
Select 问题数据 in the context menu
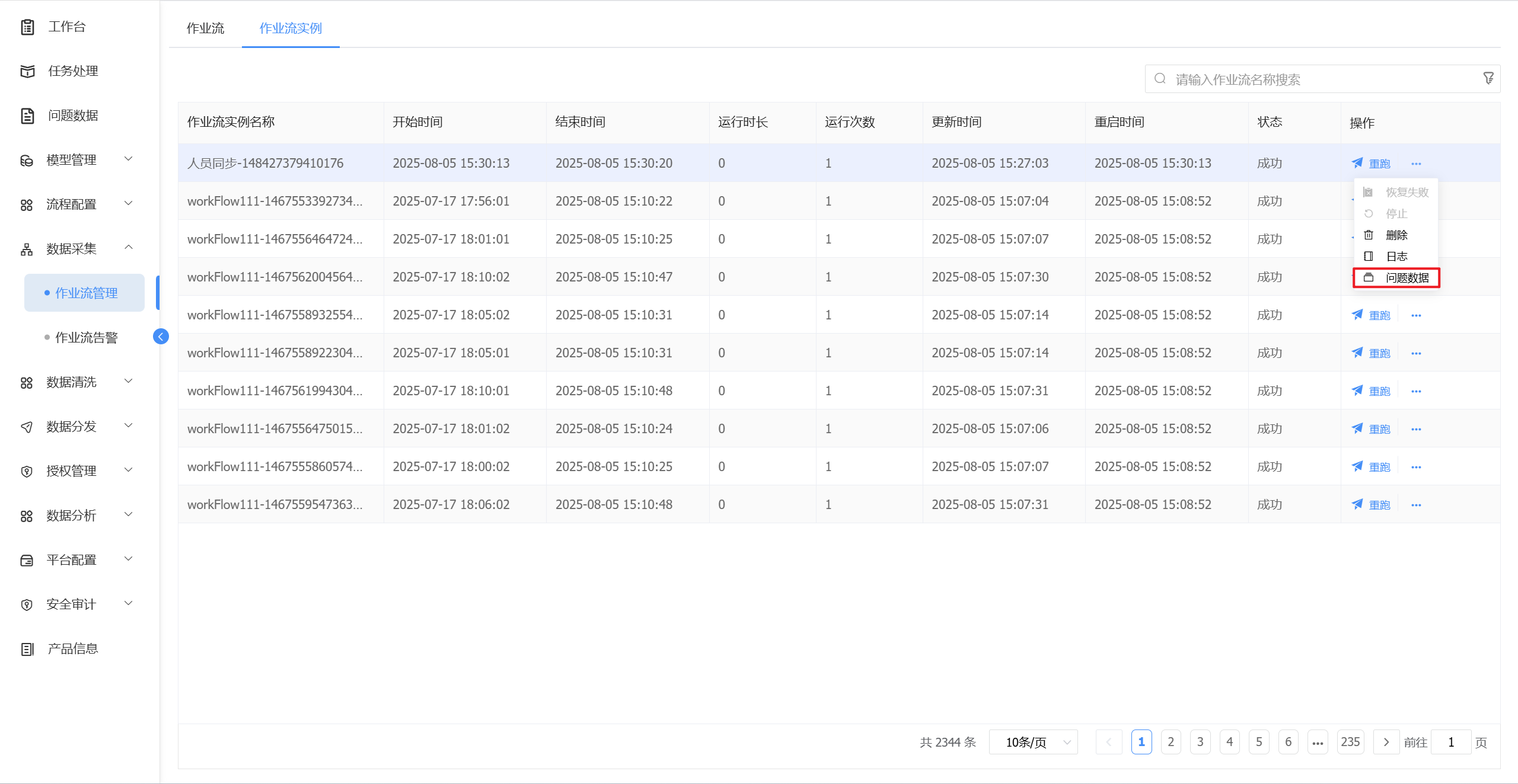[x=1407, y=278]
